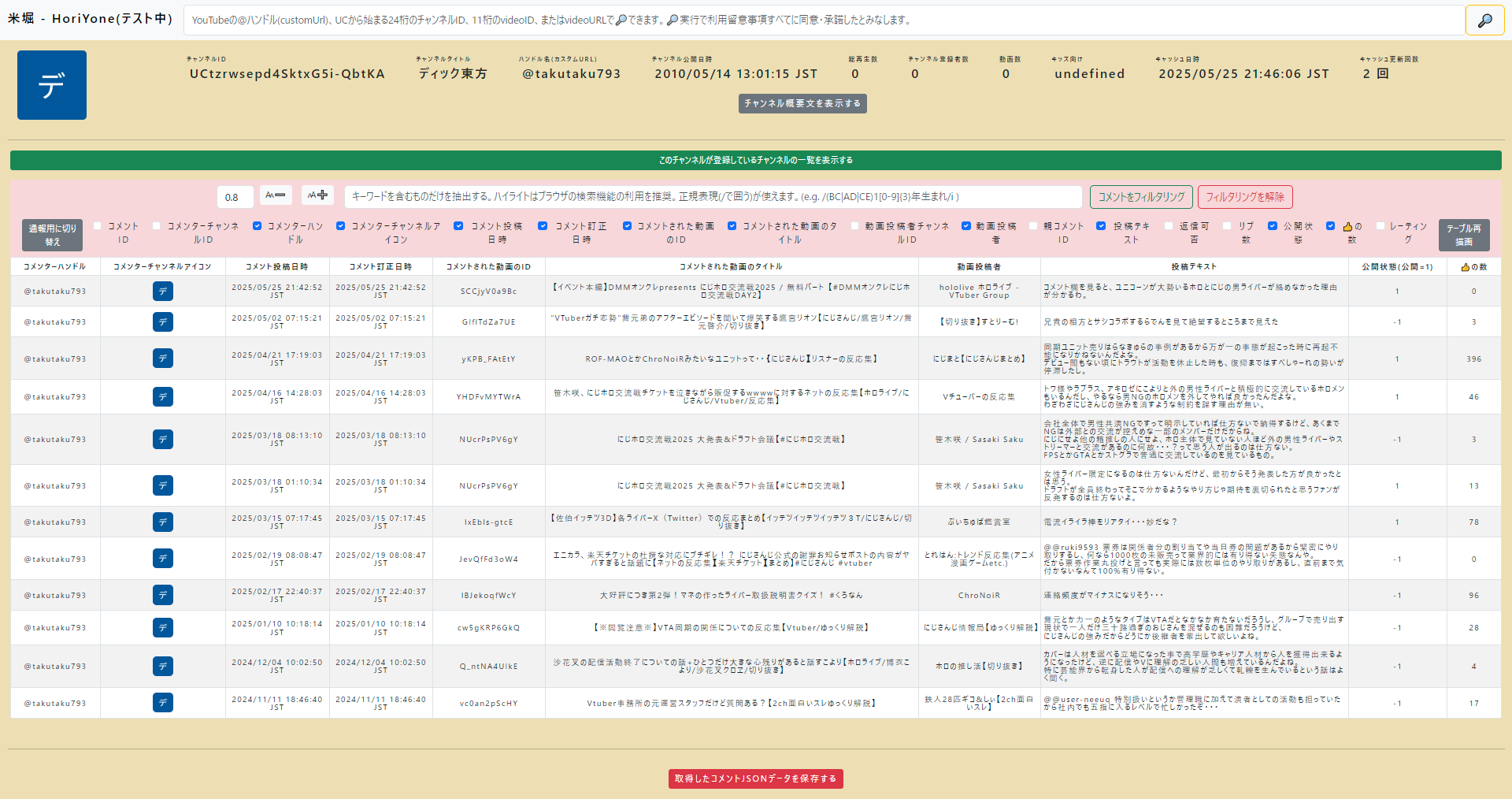Click commenter icon in row IxEbIs-gtcE

(x=163, y=522)
